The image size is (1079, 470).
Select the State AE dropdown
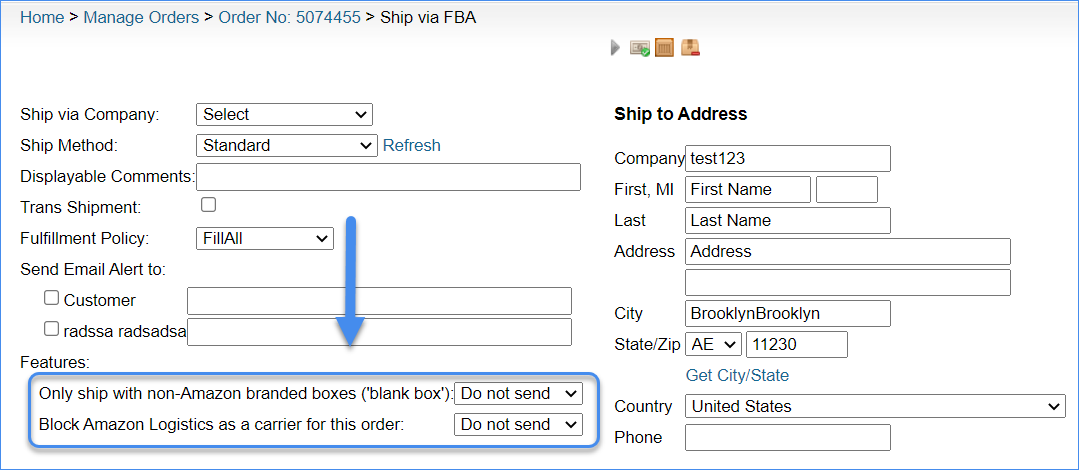(714, 344)
